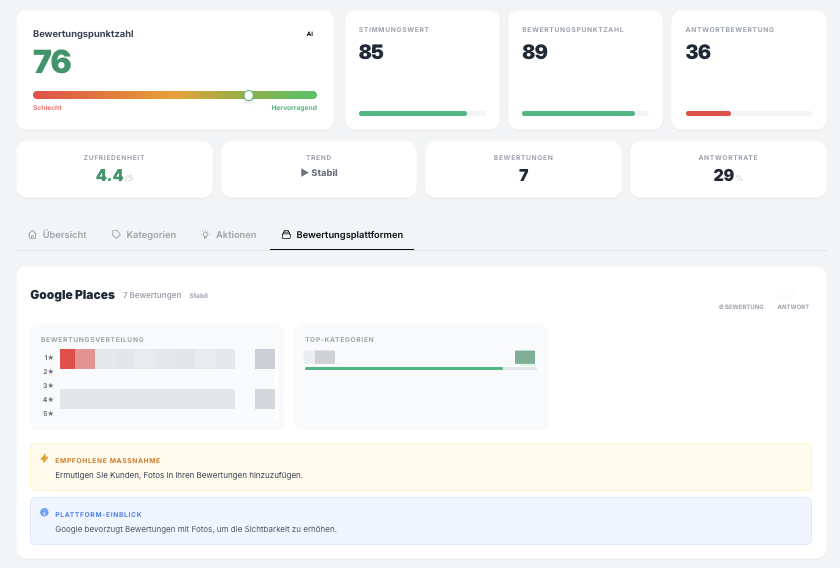Click the Bewertungen count 7

pyautogui.click(x=523, y=175)
